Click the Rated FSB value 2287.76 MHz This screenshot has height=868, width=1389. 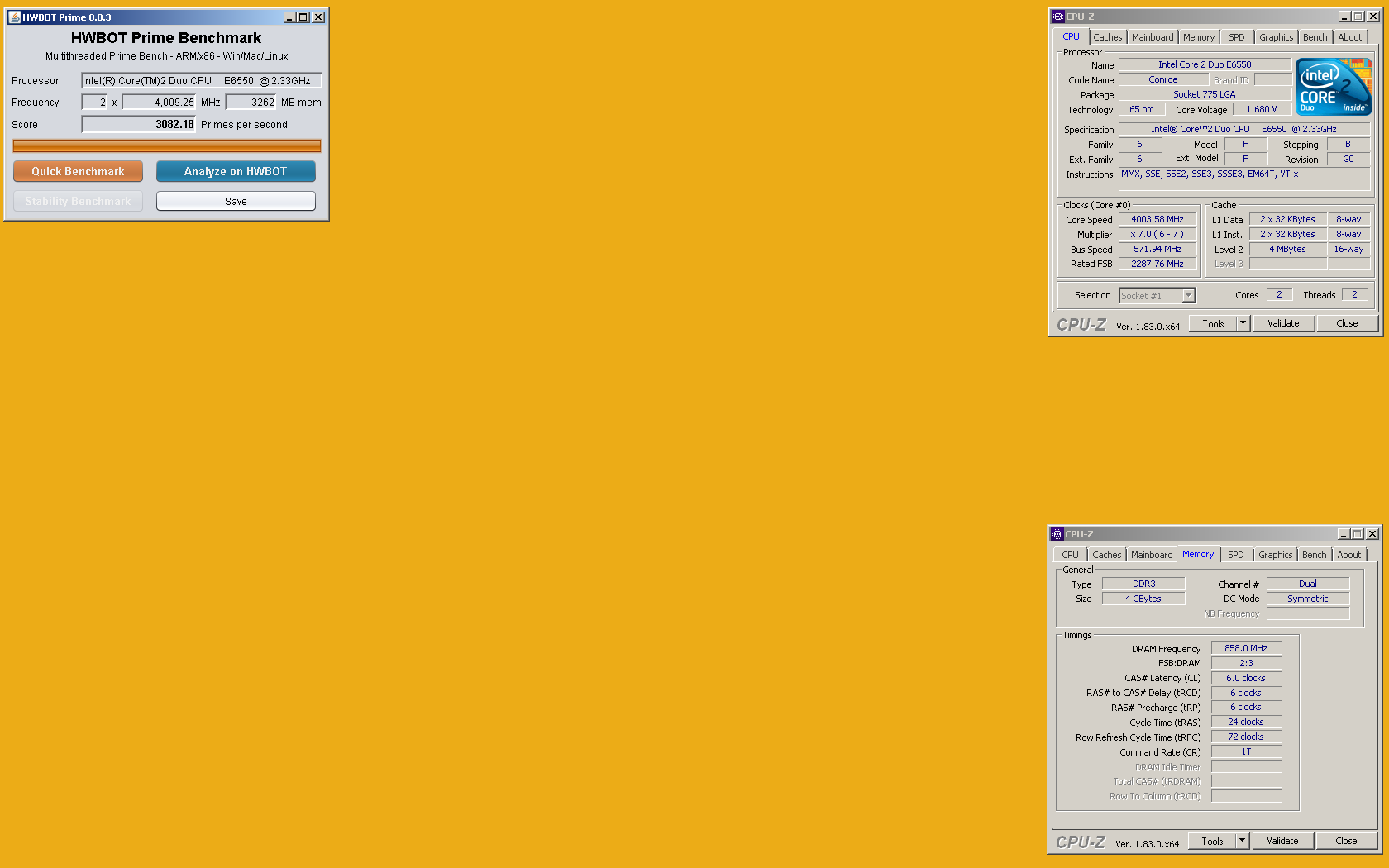click(1157, 265)
